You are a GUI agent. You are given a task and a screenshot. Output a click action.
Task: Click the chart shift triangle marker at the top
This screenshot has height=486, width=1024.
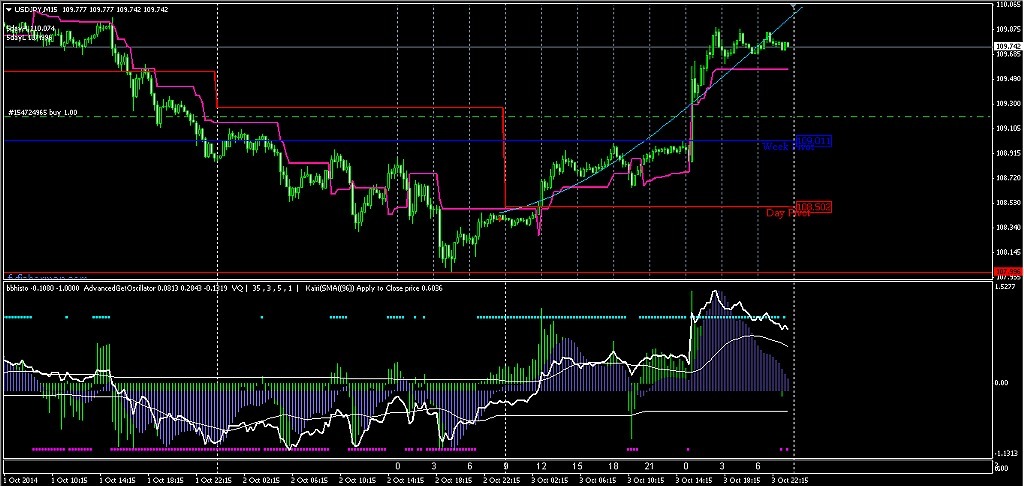(x=793, y=5)
